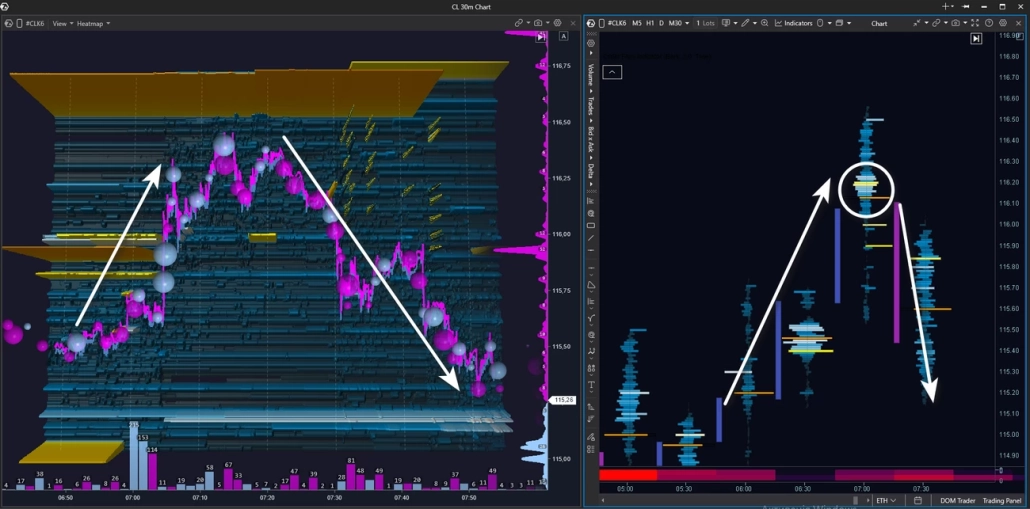The width and height of the screenshot is (1030, 509).
Task: Select the text tool in drawing sidebar
Action: 591,384
